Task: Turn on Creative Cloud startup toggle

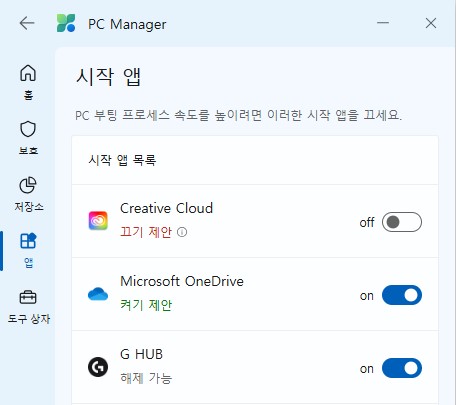Action: 402,222
